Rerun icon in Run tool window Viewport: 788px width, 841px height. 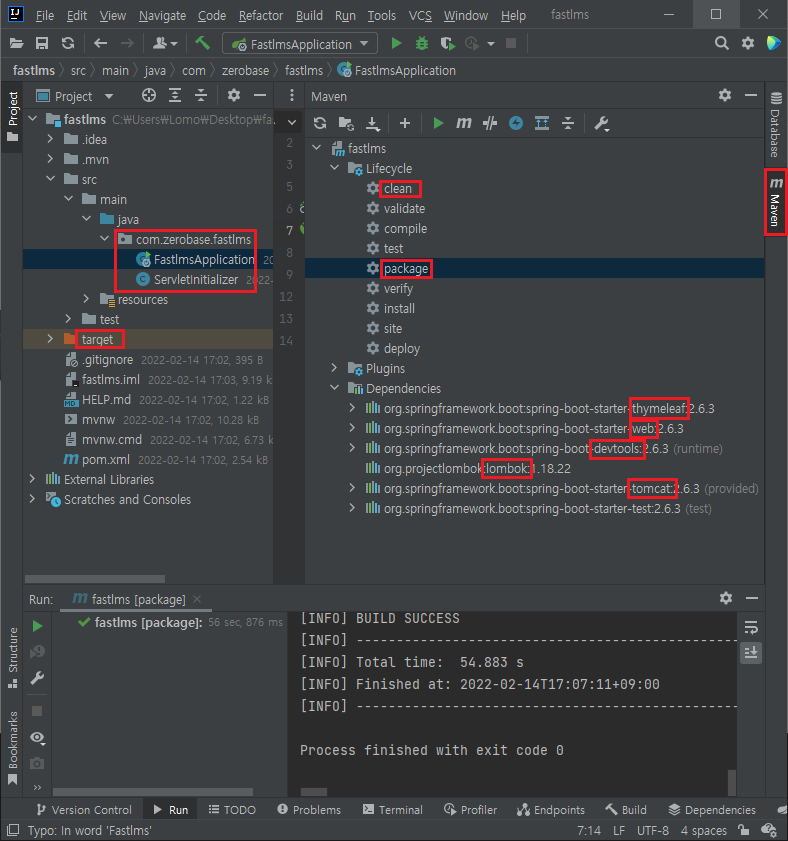pos(37,626)
